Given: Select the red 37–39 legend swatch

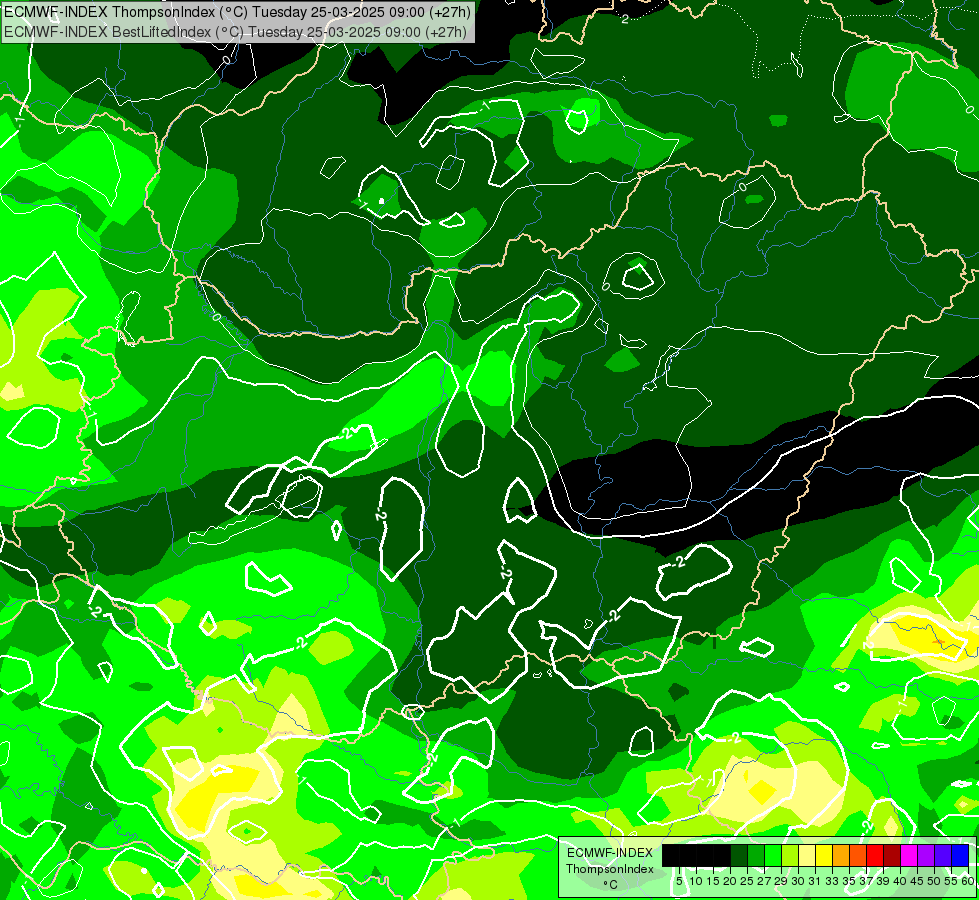Looking at the screenshot, I should [875, 855].
